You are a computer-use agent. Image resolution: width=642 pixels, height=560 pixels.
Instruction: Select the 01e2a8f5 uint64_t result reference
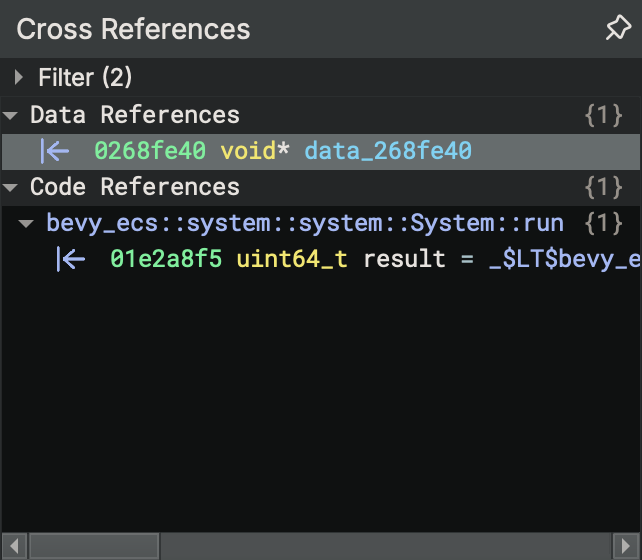321,259
